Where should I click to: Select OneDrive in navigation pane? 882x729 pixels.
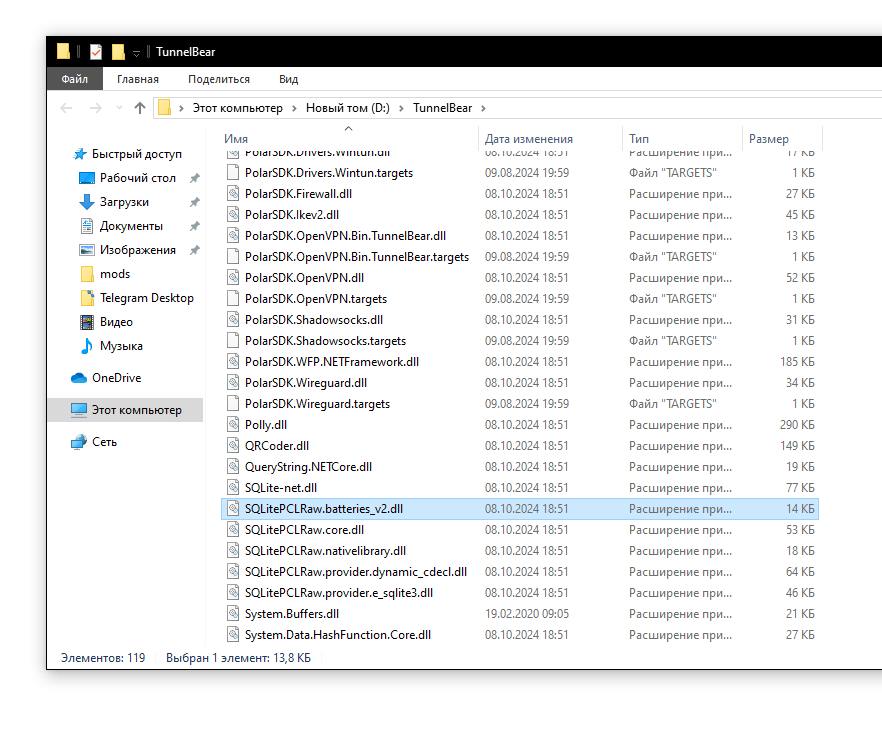(116, 378)
